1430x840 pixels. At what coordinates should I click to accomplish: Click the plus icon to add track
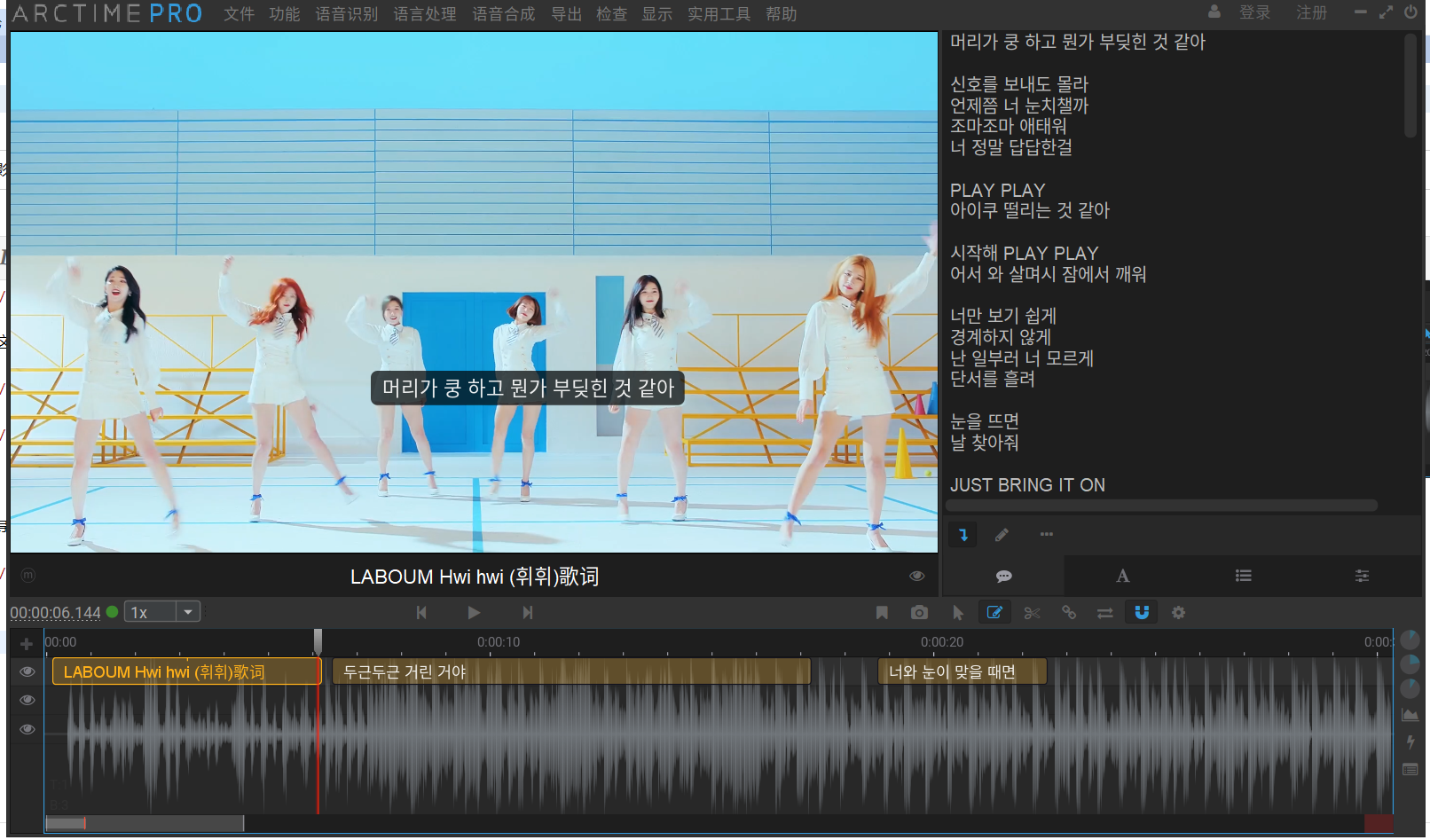(x=27, y=644)
